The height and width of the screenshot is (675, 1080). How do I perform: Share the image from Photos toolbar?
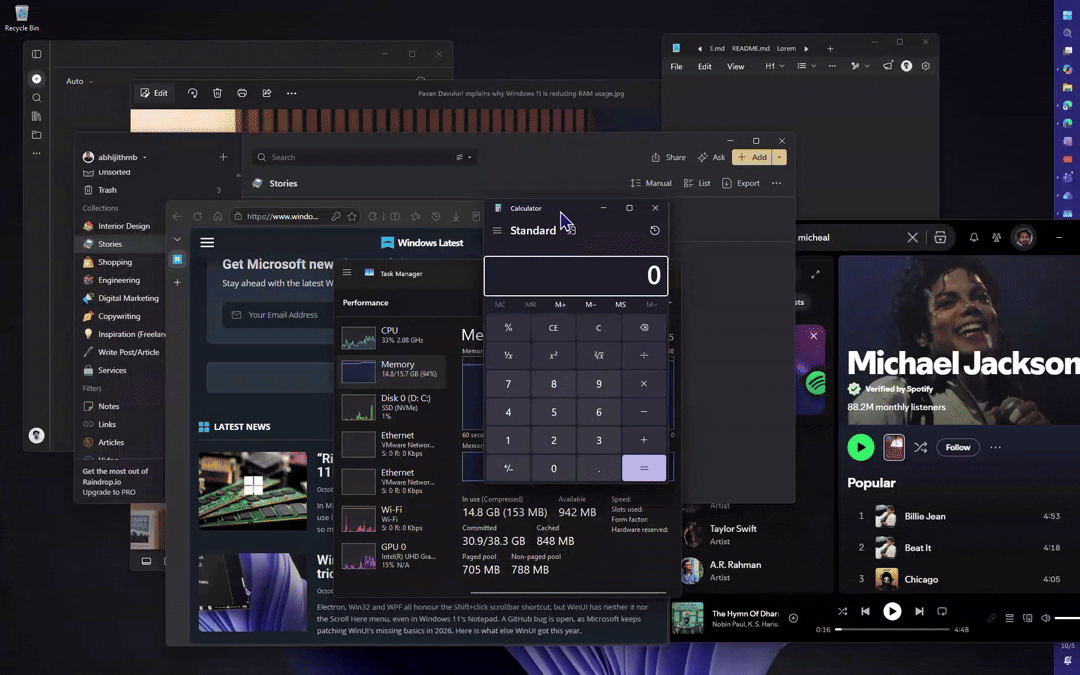point(267,93)
